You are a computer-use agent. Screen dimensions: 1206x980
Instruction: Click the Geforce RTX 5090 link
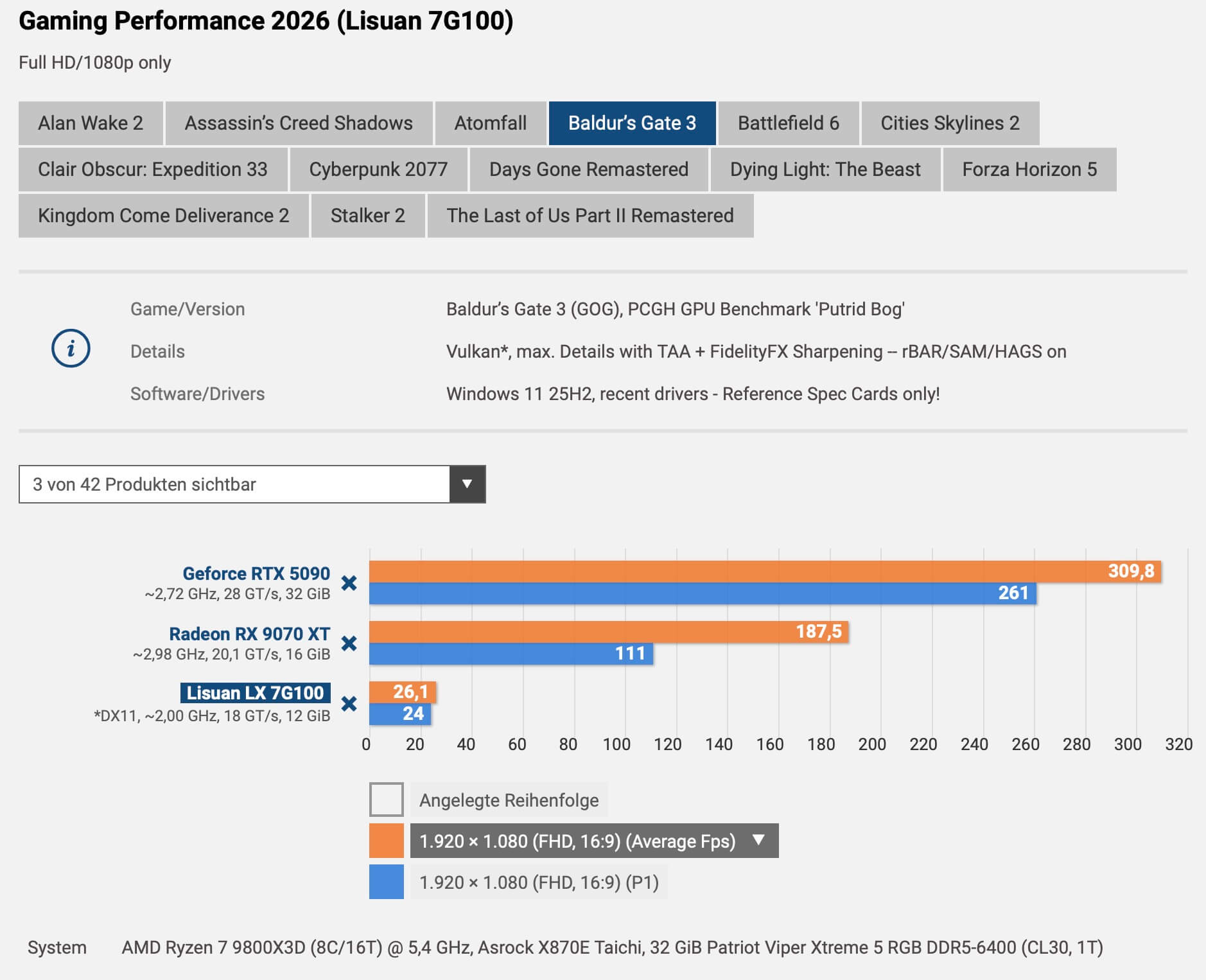[256, 573]
